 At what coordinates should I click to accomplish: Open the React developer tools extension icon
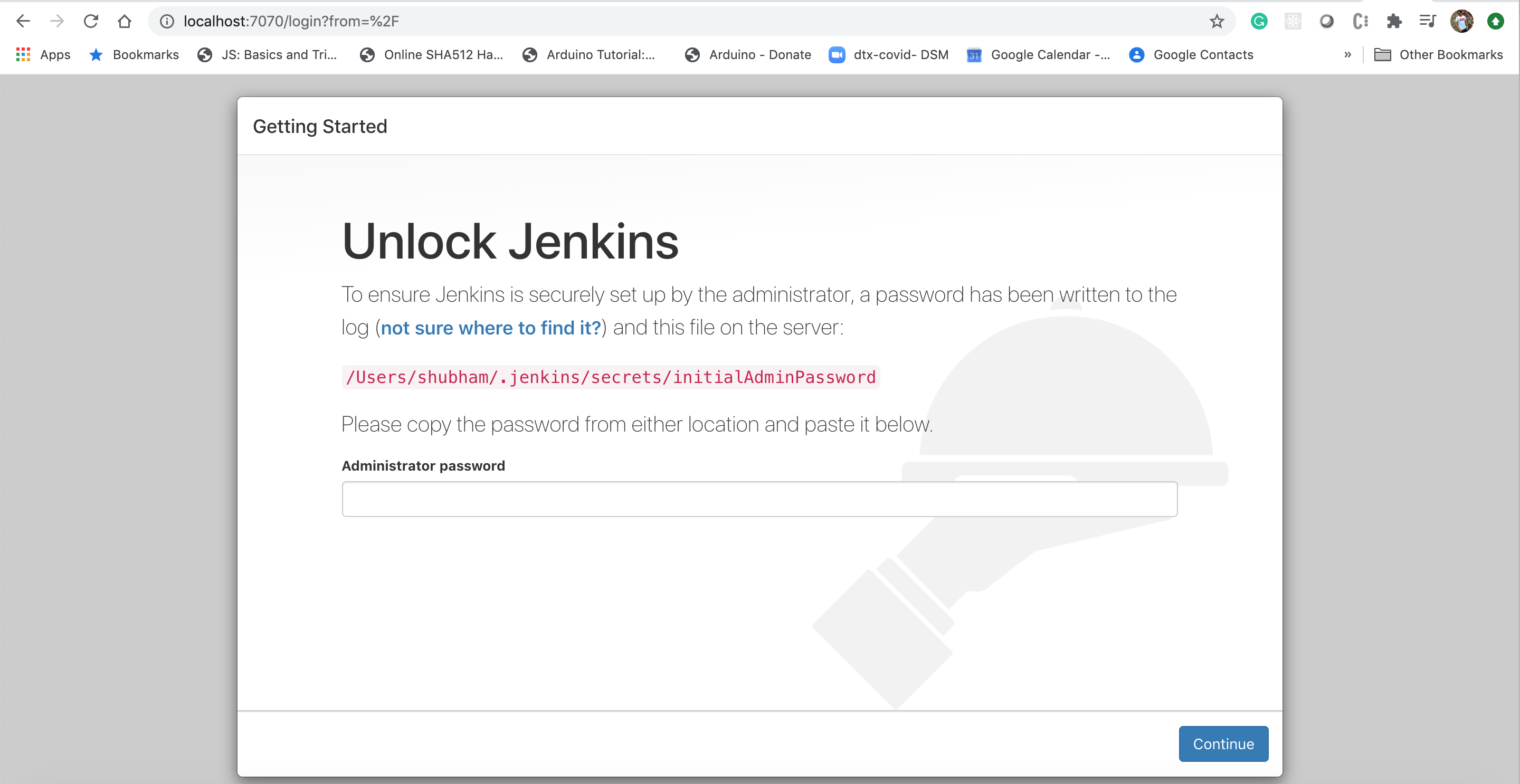pyautogui.click(x=1293, y=21)
